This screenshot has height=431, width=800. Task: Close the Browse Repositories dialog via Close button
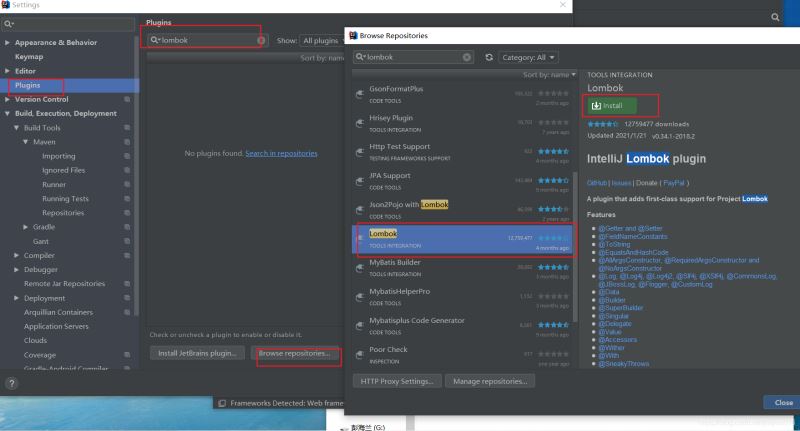[x=783, y=402]
